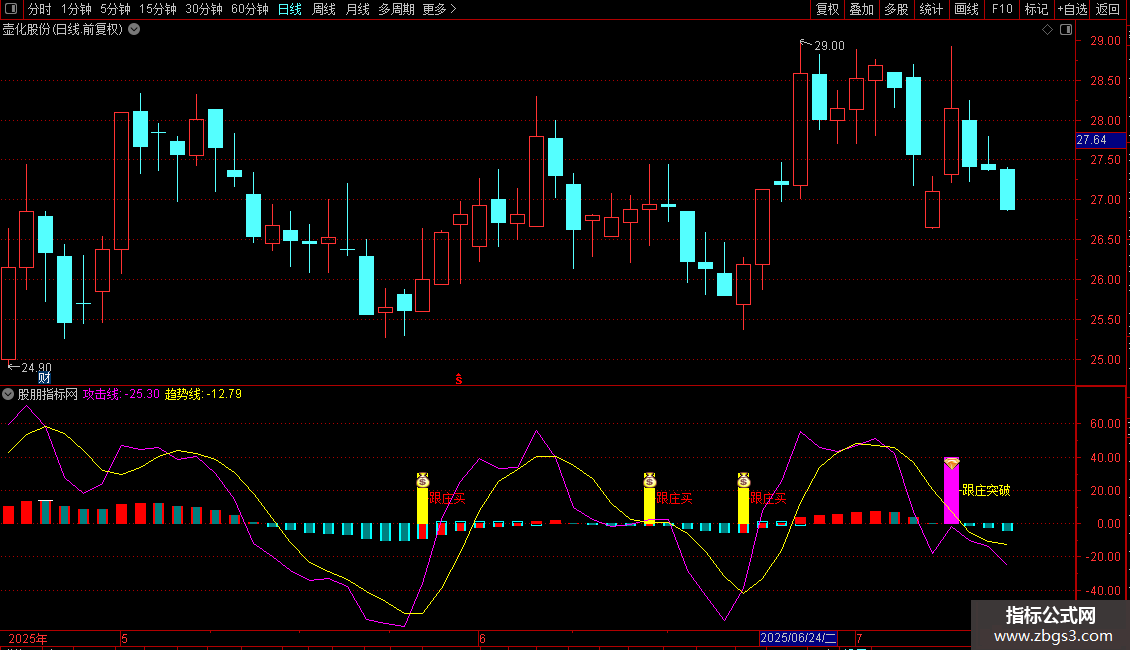Select the 60分钟 period tab

pos(249,9)
